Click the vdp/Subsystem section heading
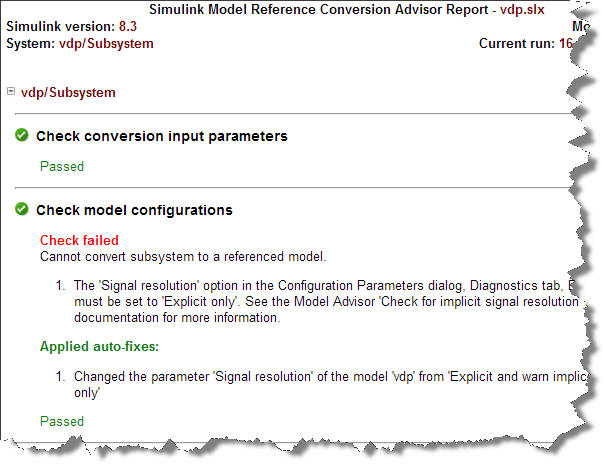 [x=68, y=93]
